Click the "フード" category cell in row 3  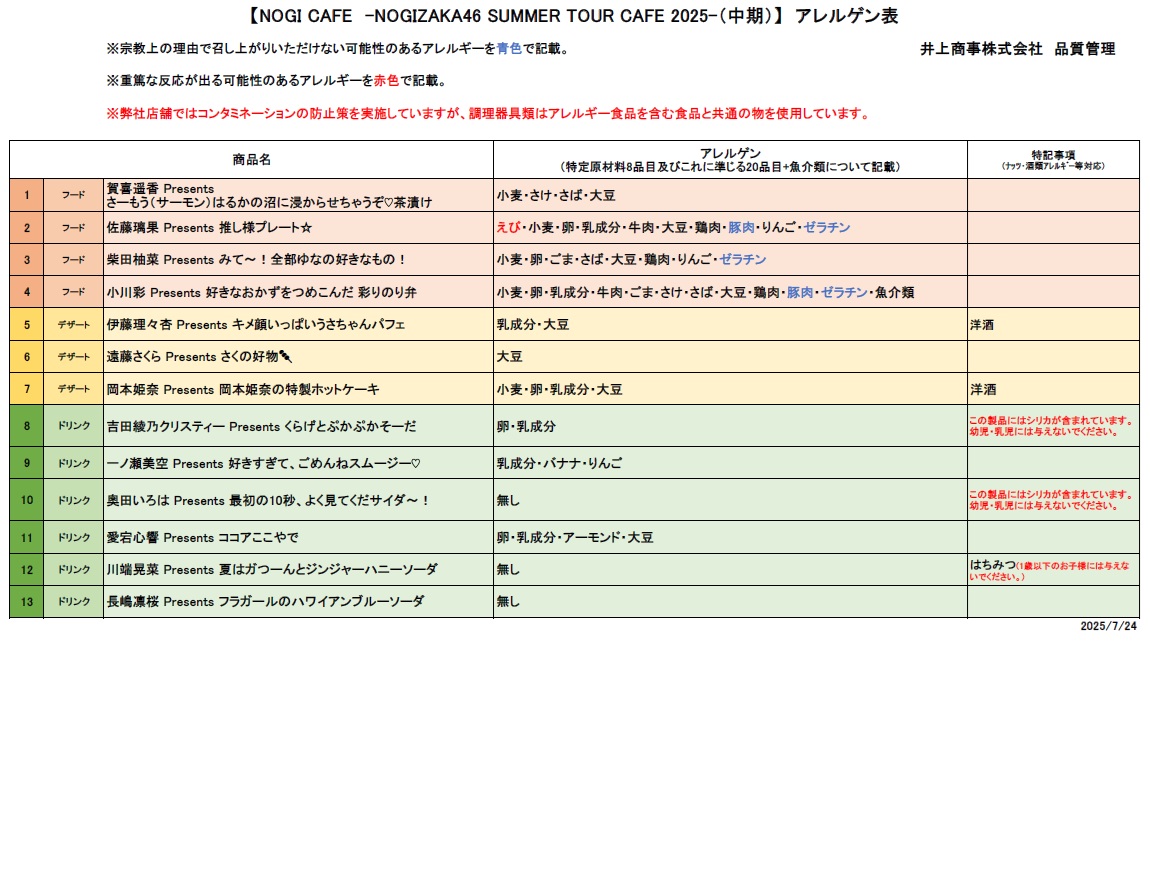click(x=73, y=260)
